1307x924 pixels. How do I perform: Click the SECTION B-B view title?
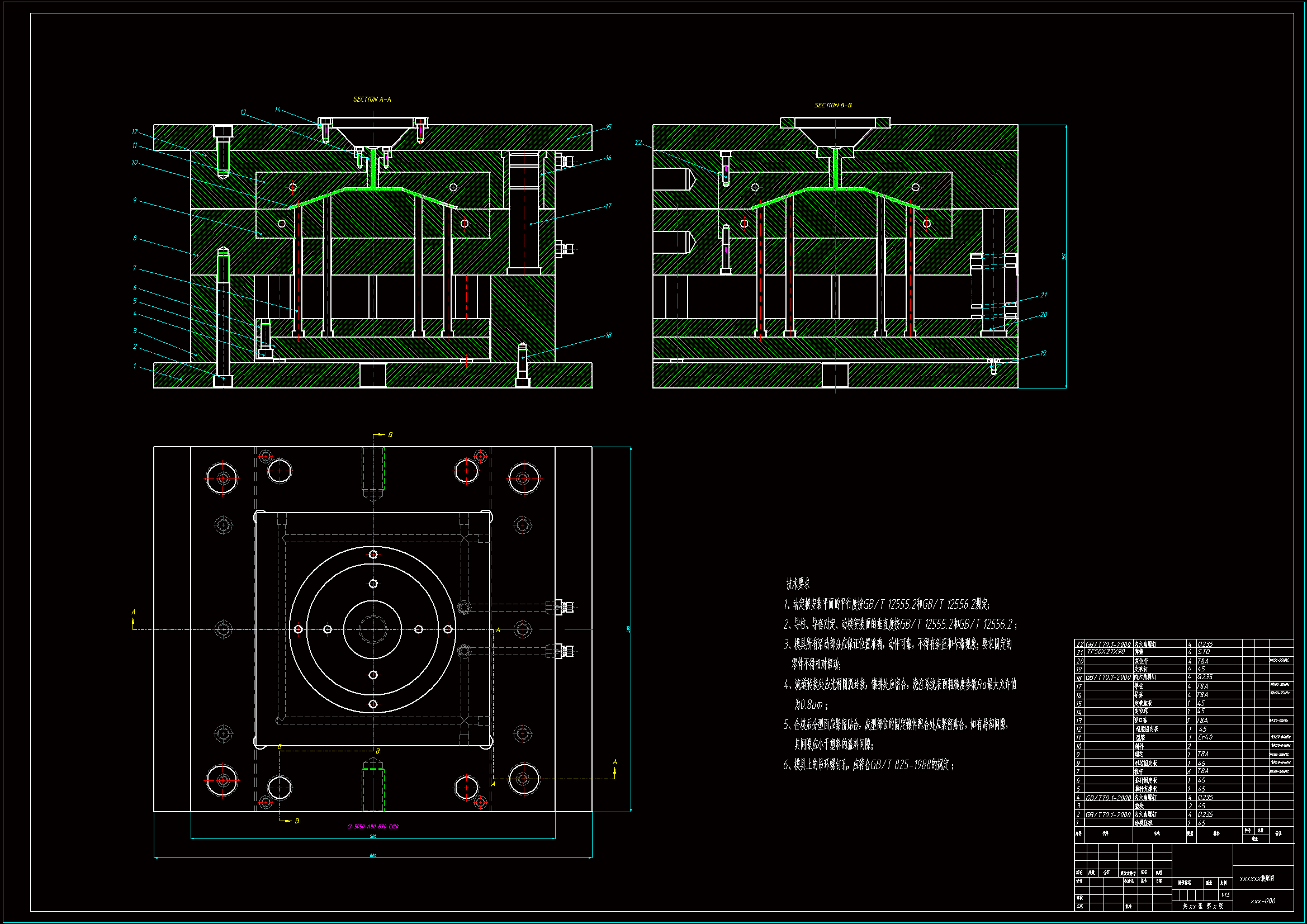pos(833,105)
